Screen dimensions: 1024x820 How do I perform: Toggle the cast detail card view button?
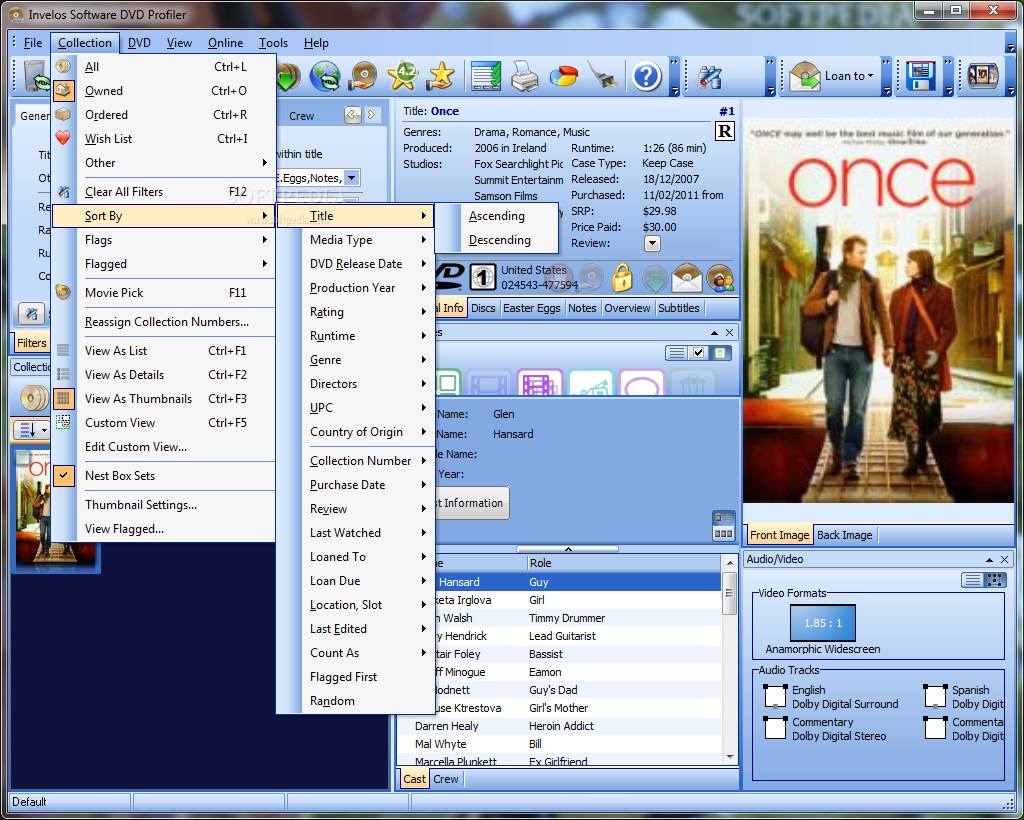[724, 518]
